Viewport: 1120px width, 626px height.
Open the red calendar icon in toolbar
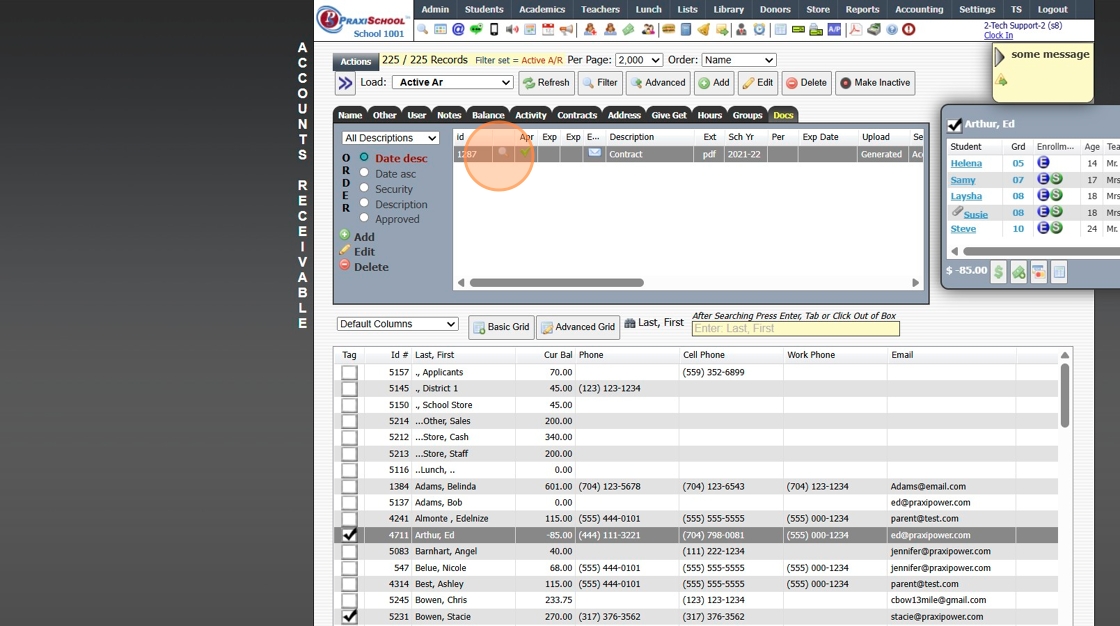point(548,29)
